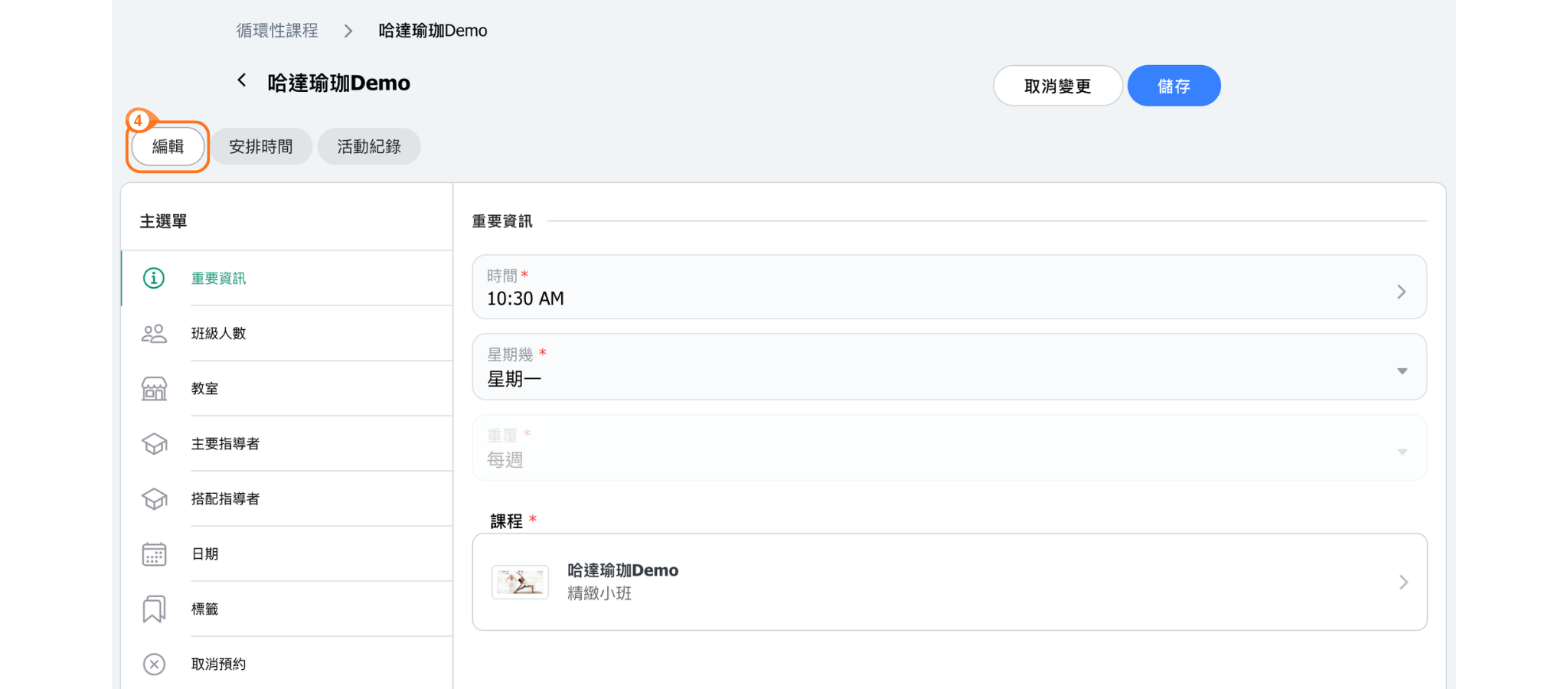Select the 編輯 tab
This screenshot has width=1568, height=689.
coord(168,146)
